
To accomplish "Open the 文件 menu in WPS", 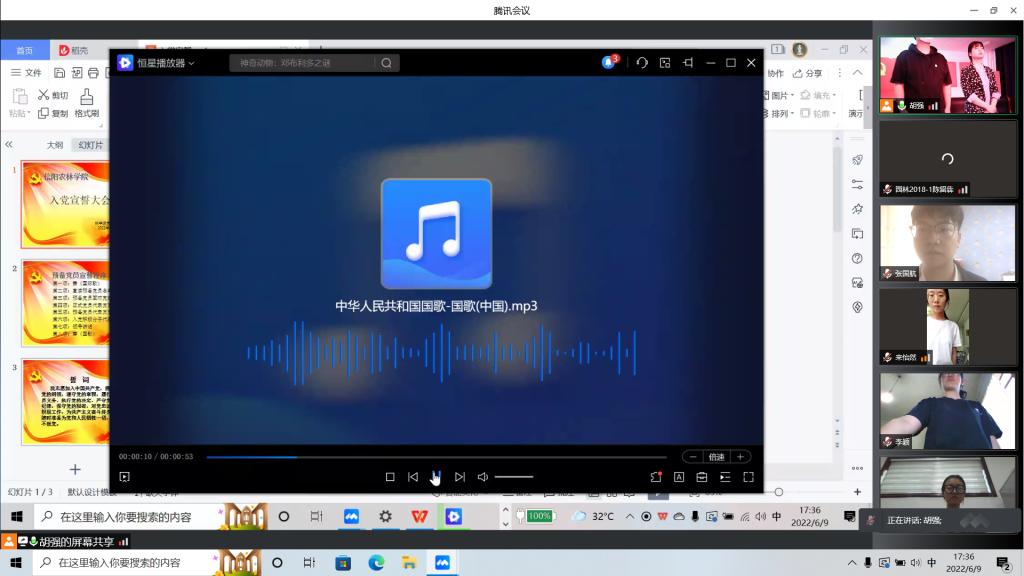I will tap(27, 73).
